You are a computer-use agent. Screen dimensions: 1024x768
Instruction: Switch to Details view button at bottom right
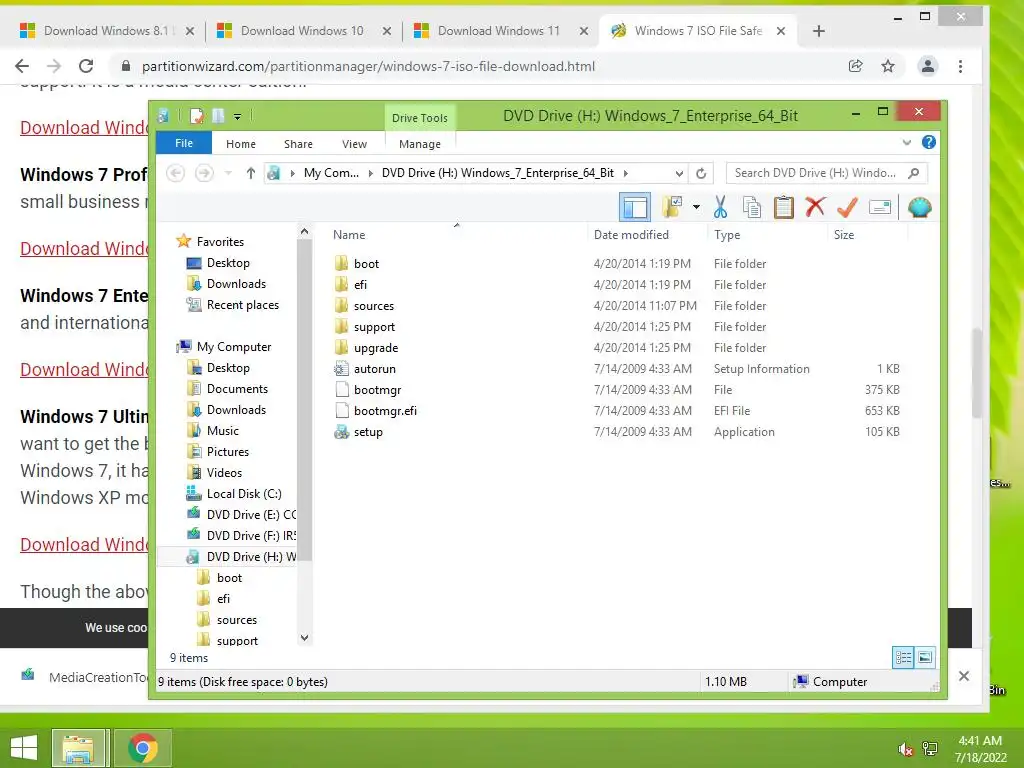(x=903, y=657)
